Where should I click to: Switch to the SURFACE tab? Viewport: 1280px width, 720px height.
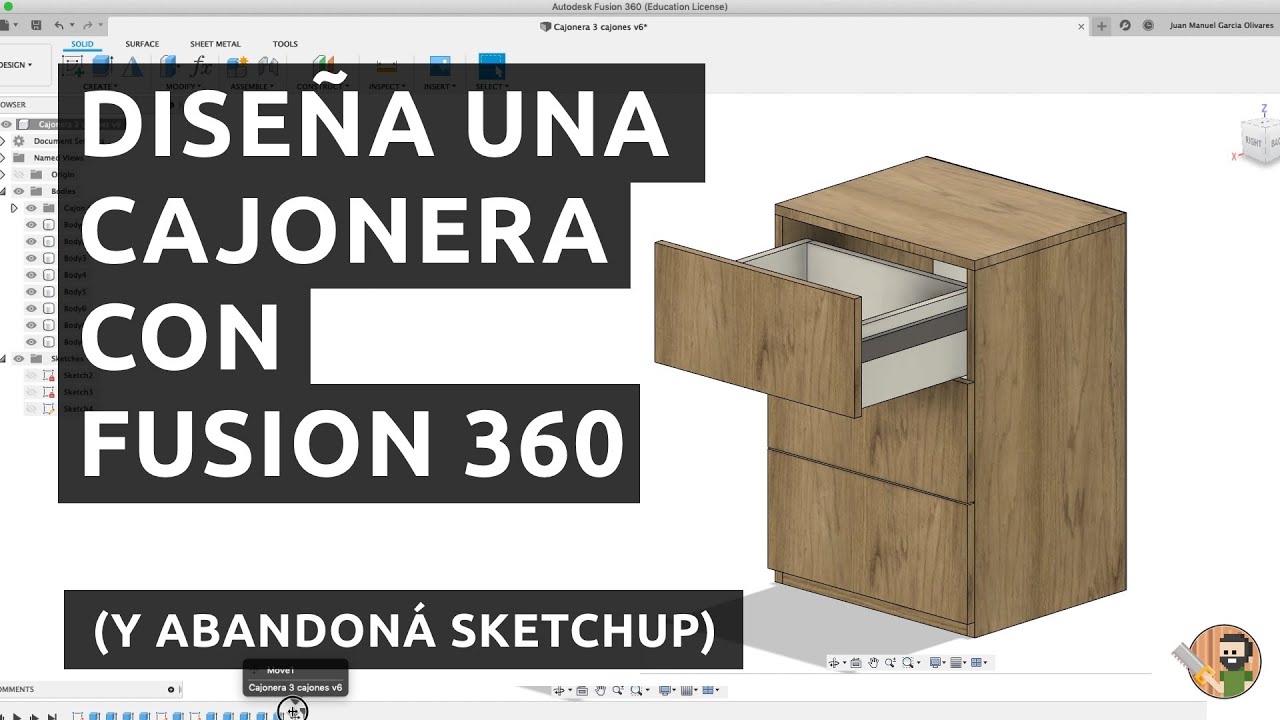(x=142, y=44)
